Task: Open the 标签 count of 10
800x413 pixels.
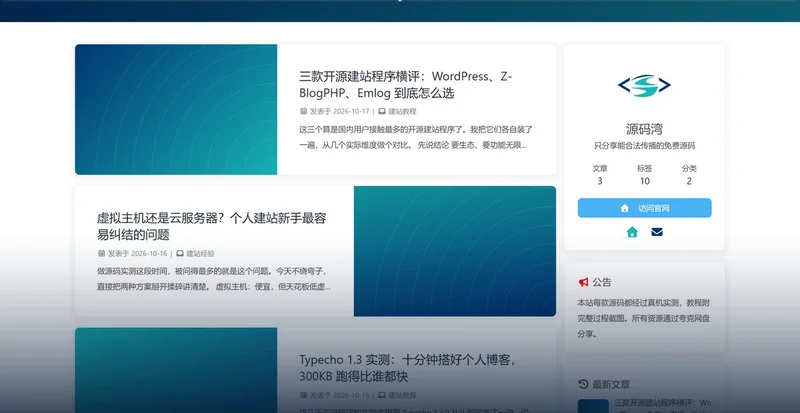Action: coord(644,175)
